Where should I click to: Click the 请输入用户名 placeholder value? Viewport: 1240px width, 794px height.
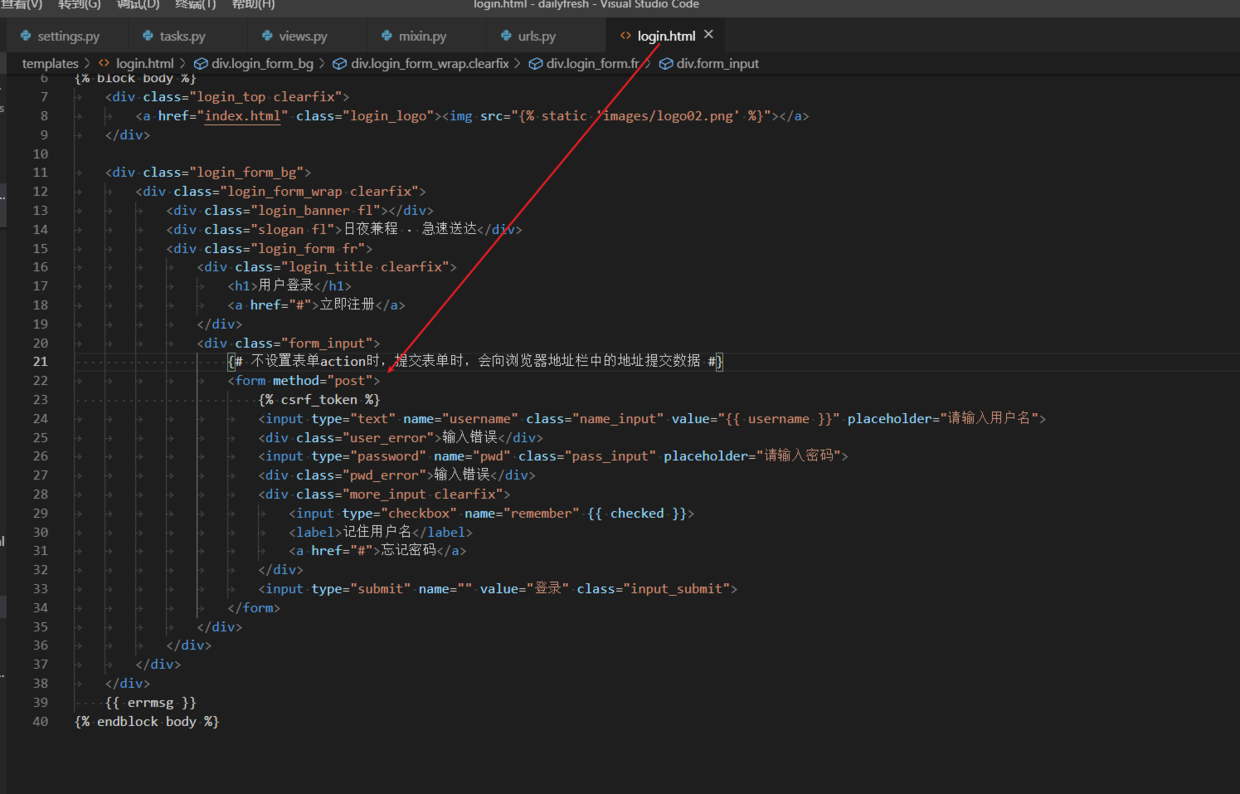(x=989, y=418)
